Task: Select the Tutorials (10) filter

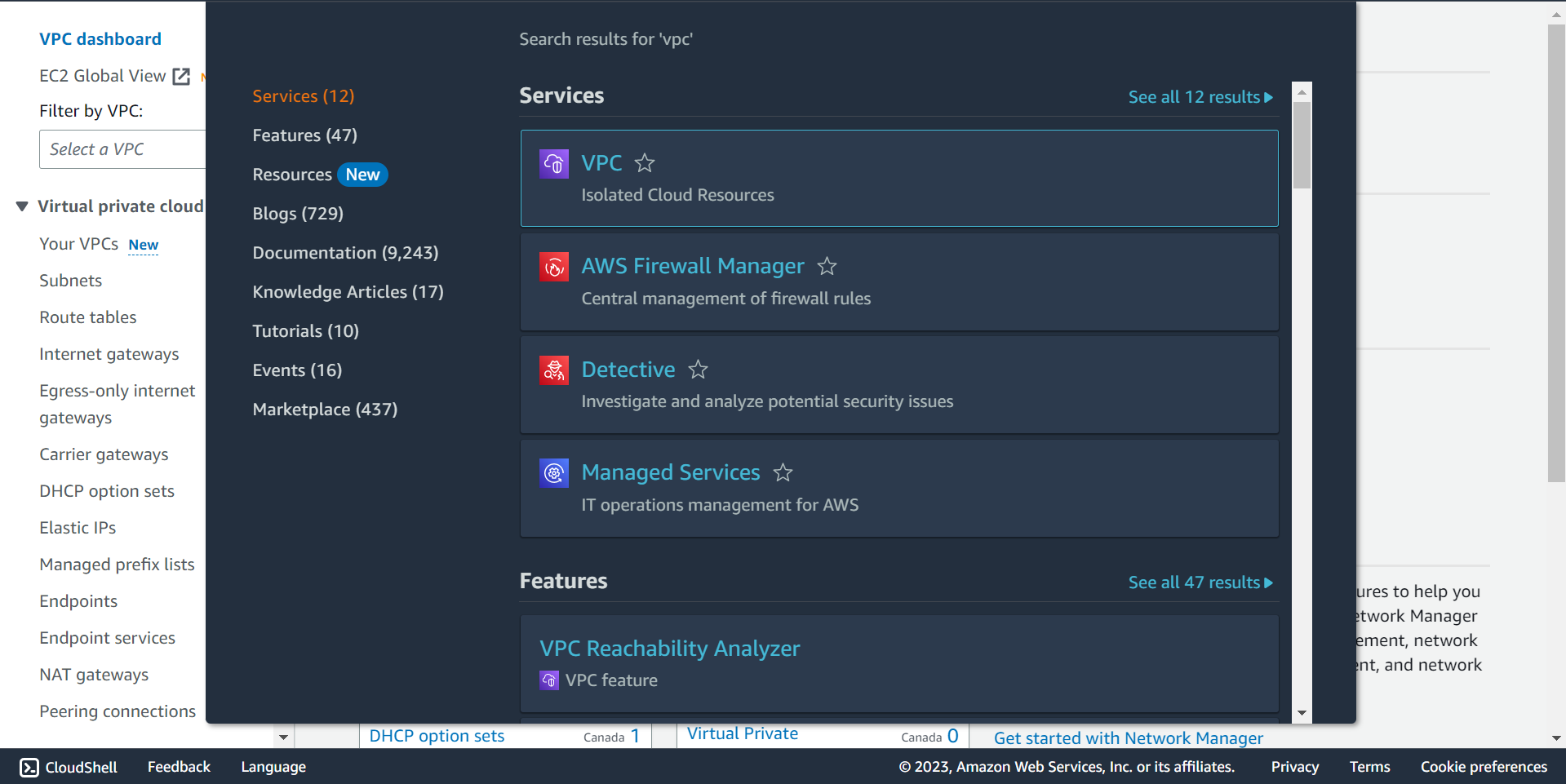Action: 305,331
